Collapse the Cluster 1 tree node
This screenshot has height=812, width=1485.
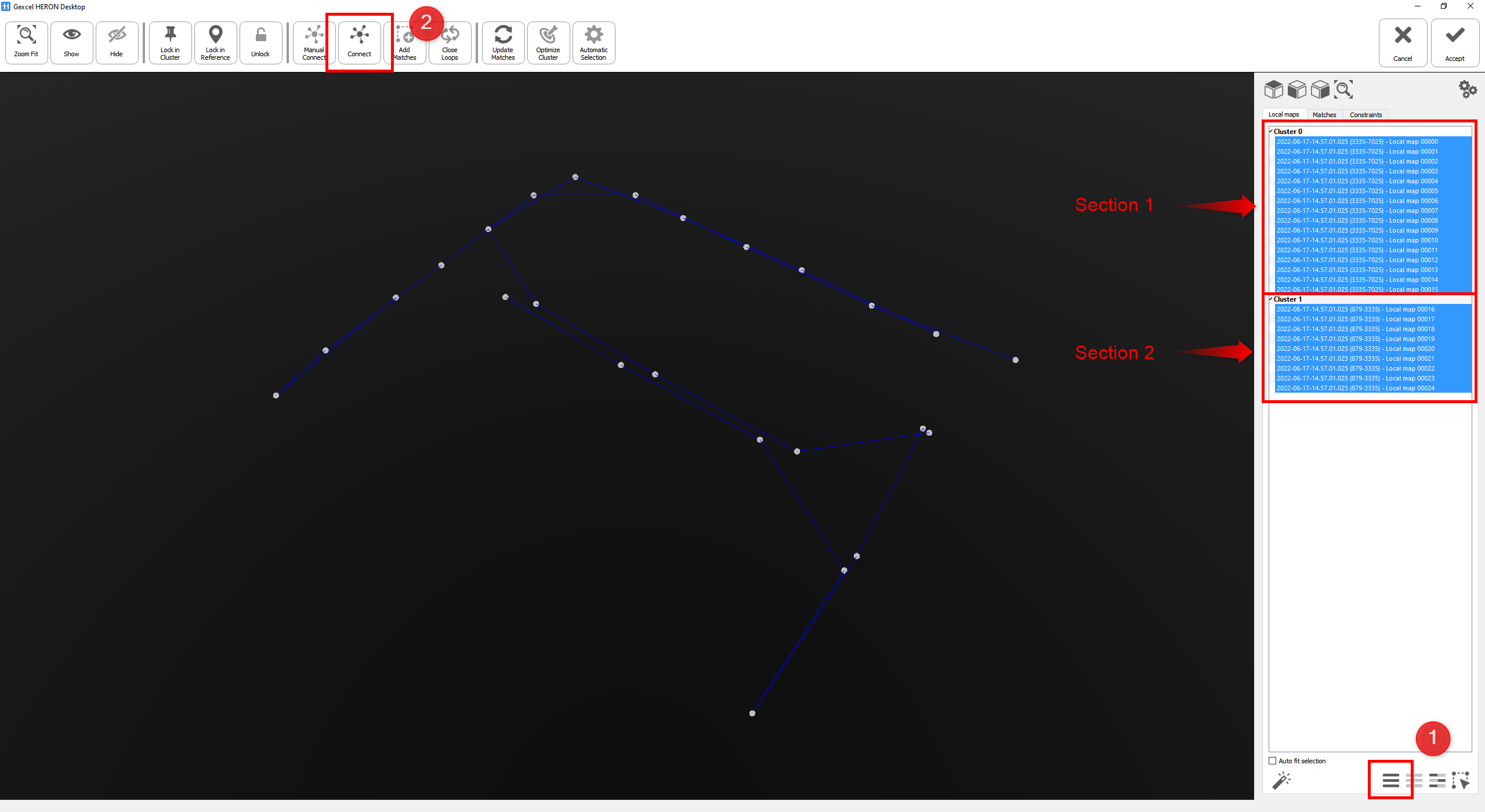(x=1270, y=299)
